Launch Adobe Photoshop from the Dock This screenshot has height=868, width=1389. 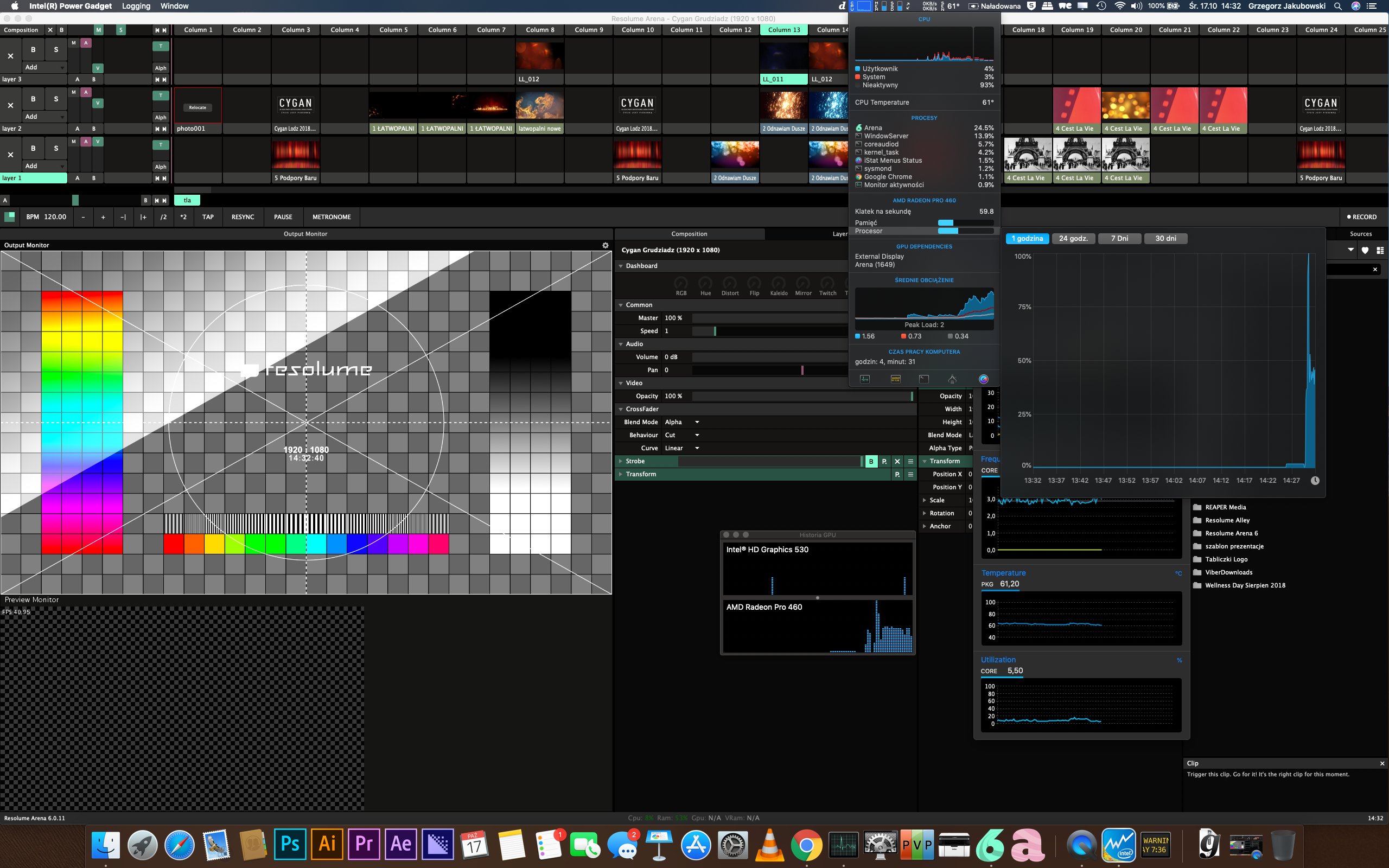click(x=290, y=844)
